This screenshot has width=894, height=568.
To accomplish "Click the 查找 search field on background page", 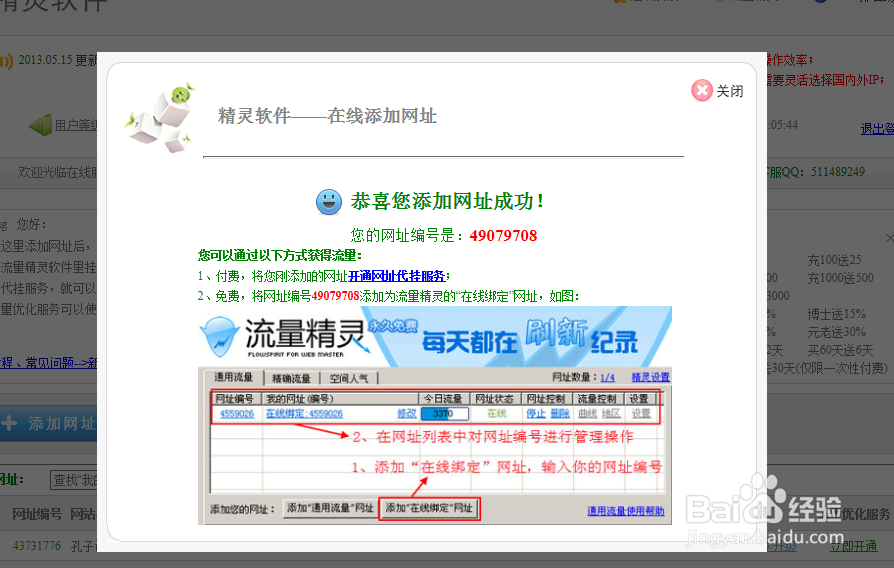I will coord(74,480).
